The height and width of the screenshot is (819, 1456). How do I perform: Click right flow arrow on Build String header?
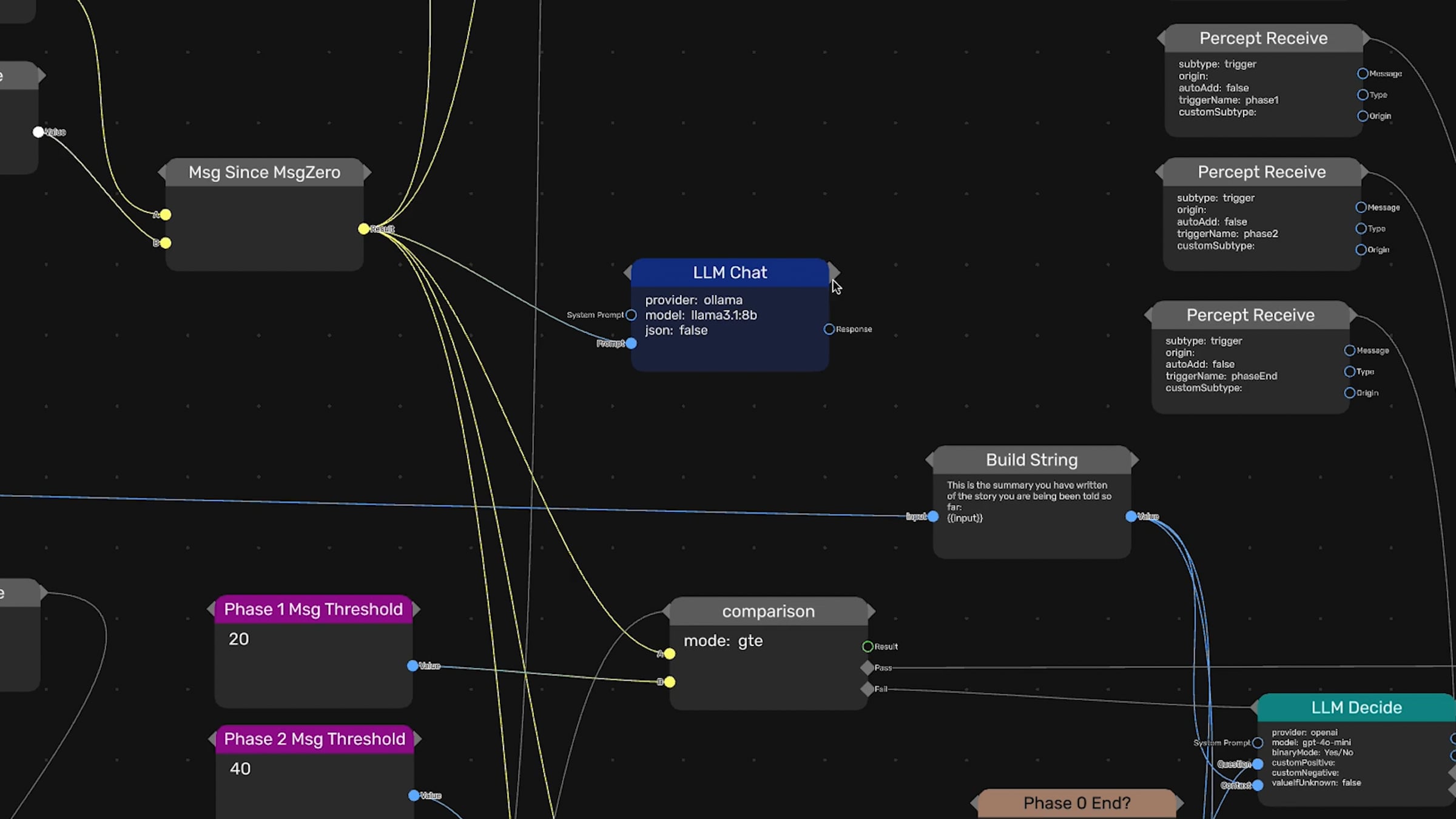pyautogui.click(x=1134, y=460)
